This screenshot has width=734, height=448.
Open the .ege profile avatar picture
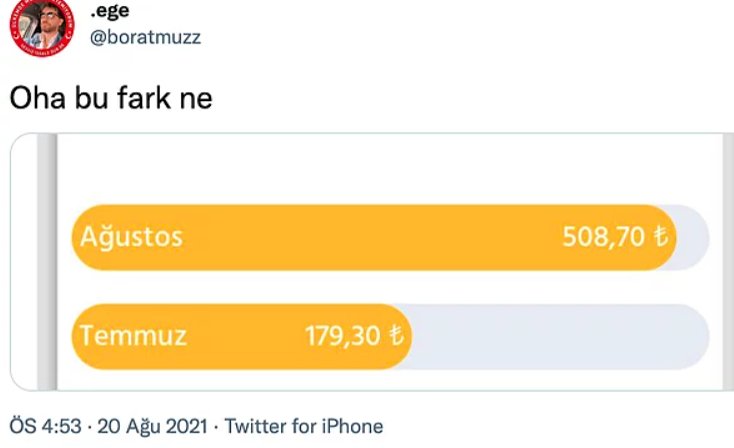coord(42,26)
